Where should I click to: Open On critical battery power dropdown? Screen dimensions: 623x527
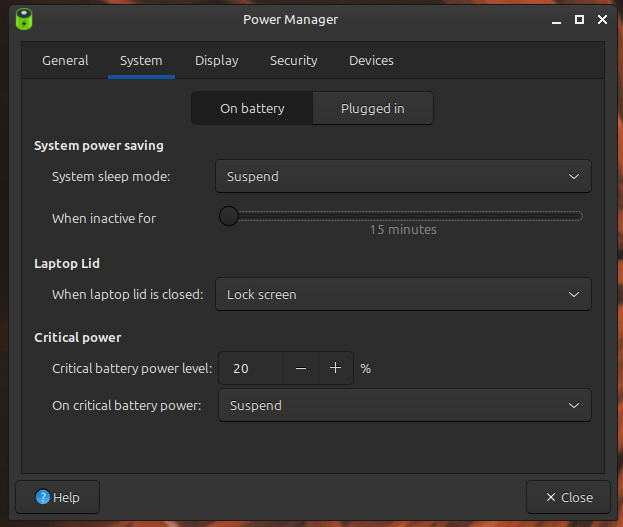[404, 405]
